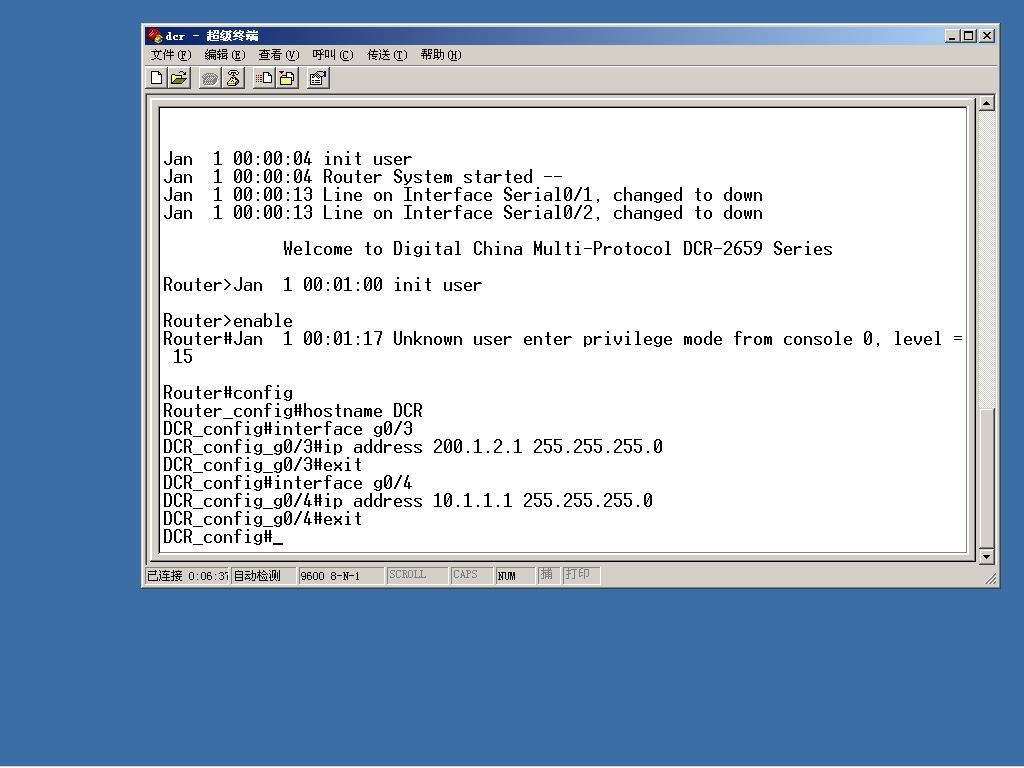Click the 'ip address 200.1.2.1' line
This screenshot has width=1024, height=768.
tap(413, 447)
